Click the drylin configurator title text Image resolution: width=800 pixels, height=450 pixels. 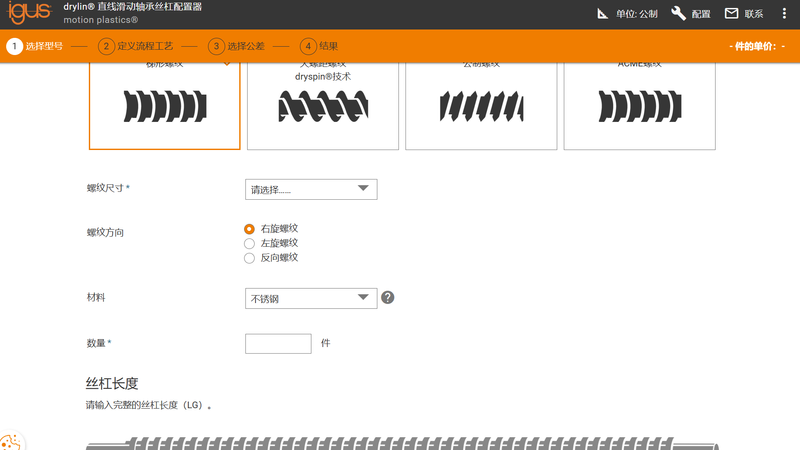pyautogui.click(x=133, y=7)
